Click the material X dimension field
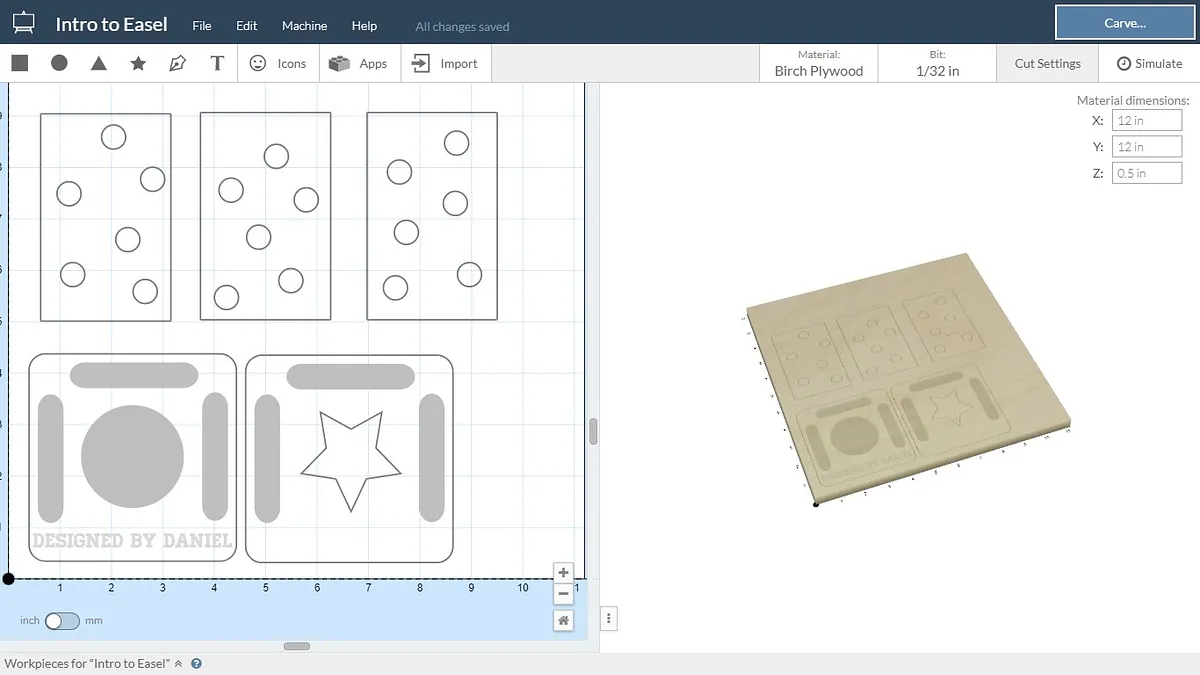The height and width of the screenshot is (675, 1200). 1146,120
